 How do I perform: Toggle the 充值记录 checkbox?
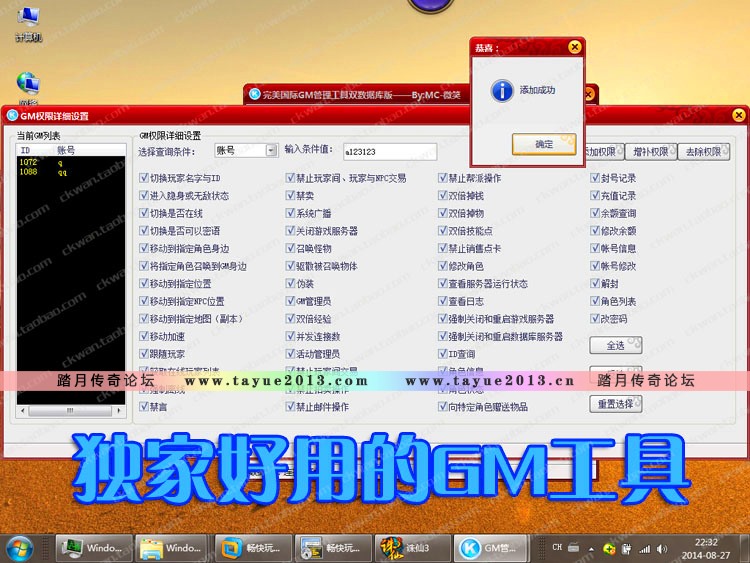tap(594, 196)
